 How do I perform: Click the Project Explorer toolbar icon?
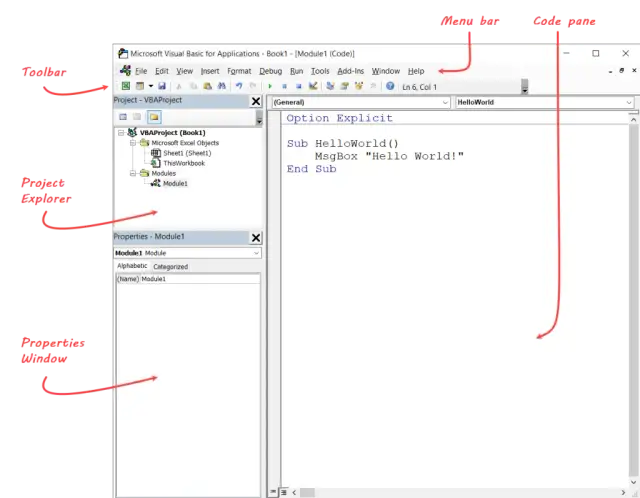coord(330,86)
